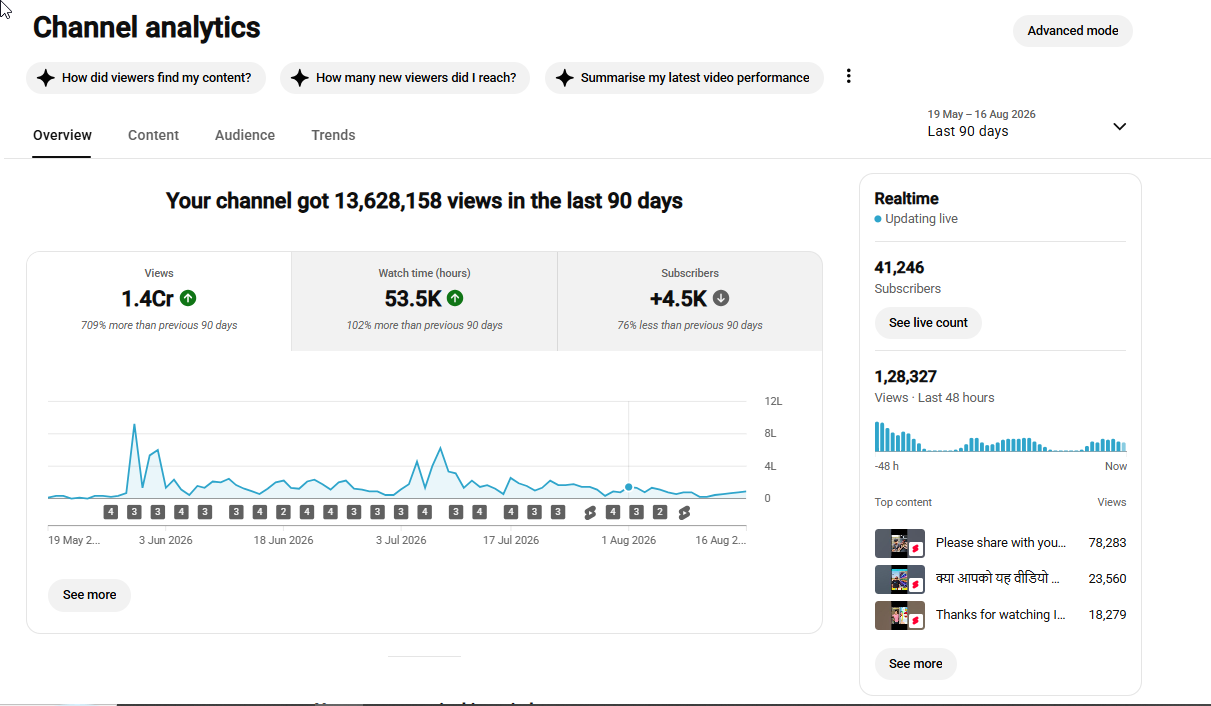Viewport: 1211px width, 706px height.
Task: Click the See live count button
Action: point(928,323)
